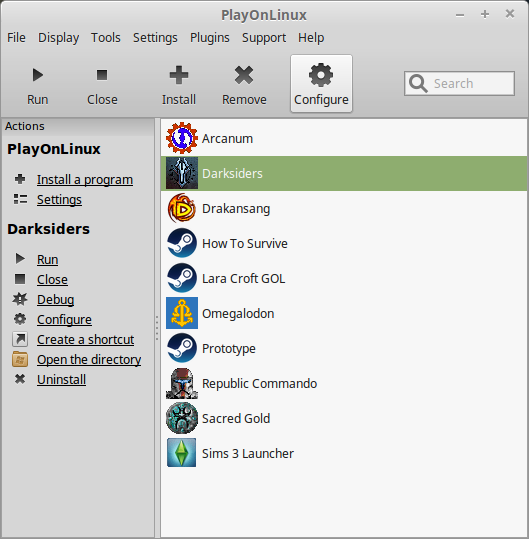Select the Drakansang flame icon

click(182, 208)
